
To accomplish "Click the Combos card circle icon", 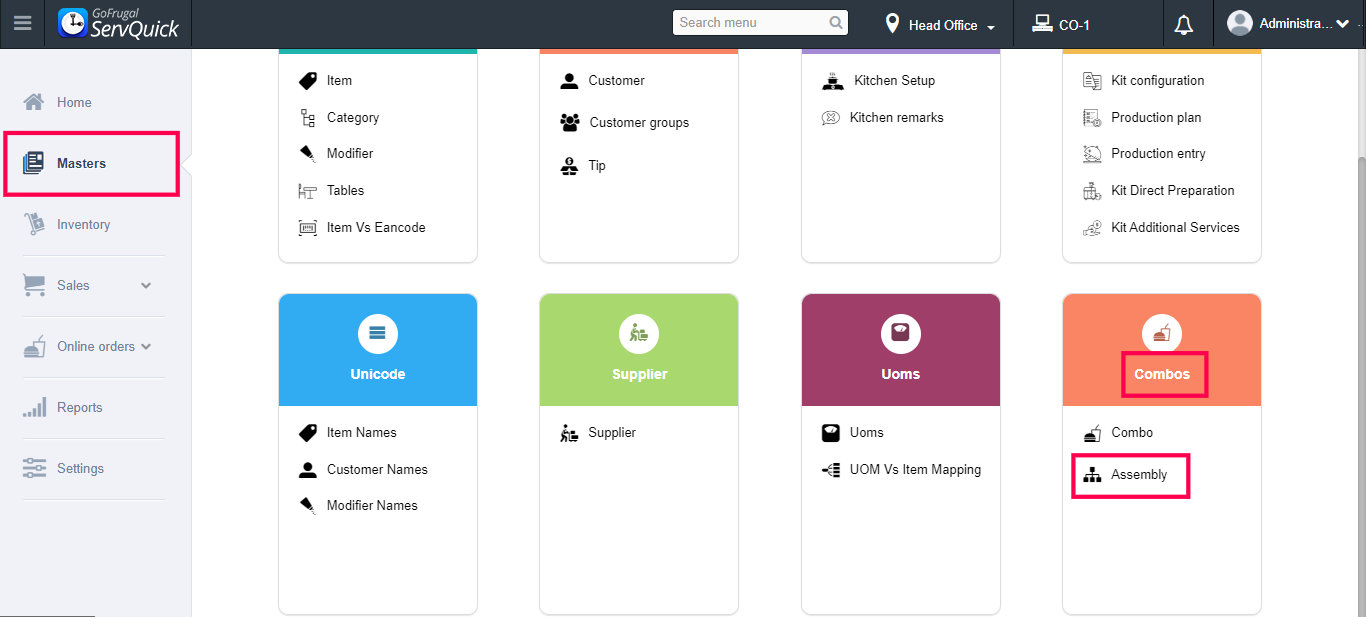I will (x=1162, y=334).
